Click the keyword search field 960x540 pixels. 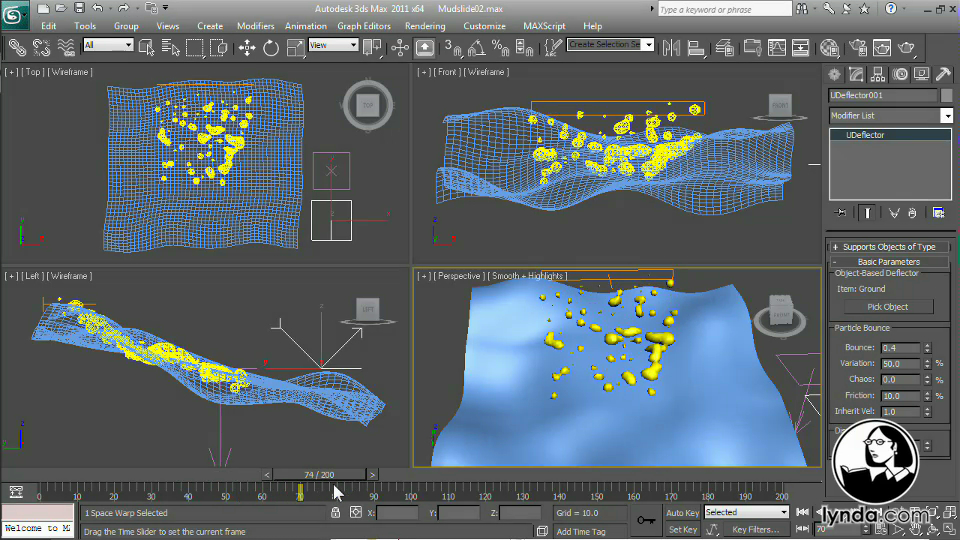pos(724,9)
